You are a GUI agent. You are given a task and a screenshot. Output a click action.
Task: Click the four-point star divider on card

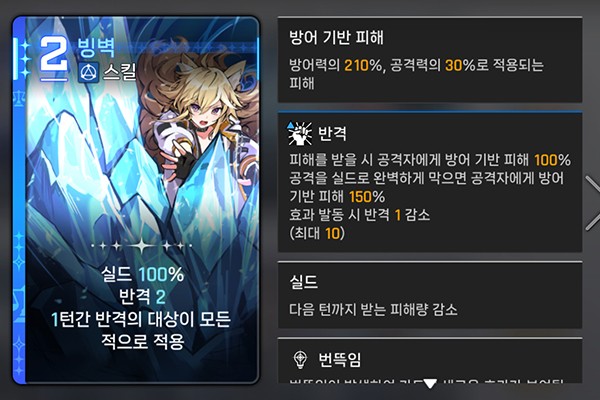pos(142,245)
